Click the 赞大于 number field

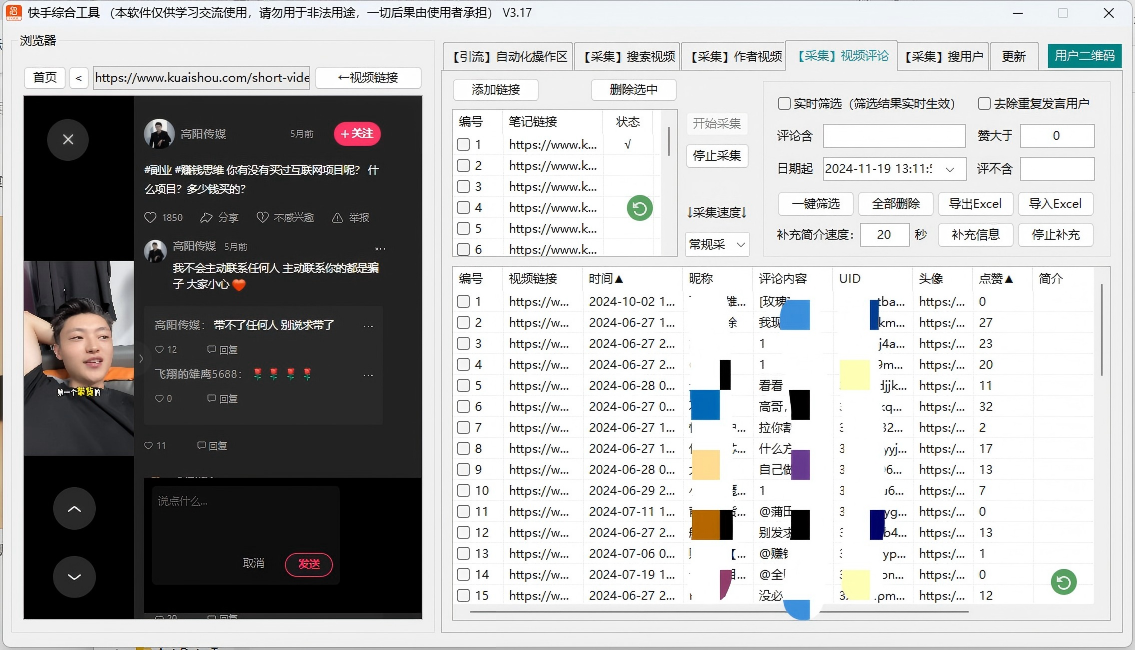tap(1057, 135)
